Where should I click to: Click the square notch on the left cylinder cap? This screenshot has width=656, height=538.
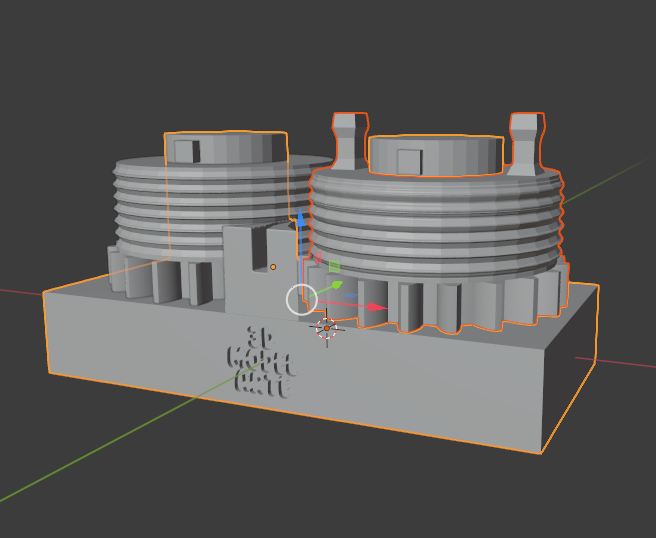pos(187,151)
